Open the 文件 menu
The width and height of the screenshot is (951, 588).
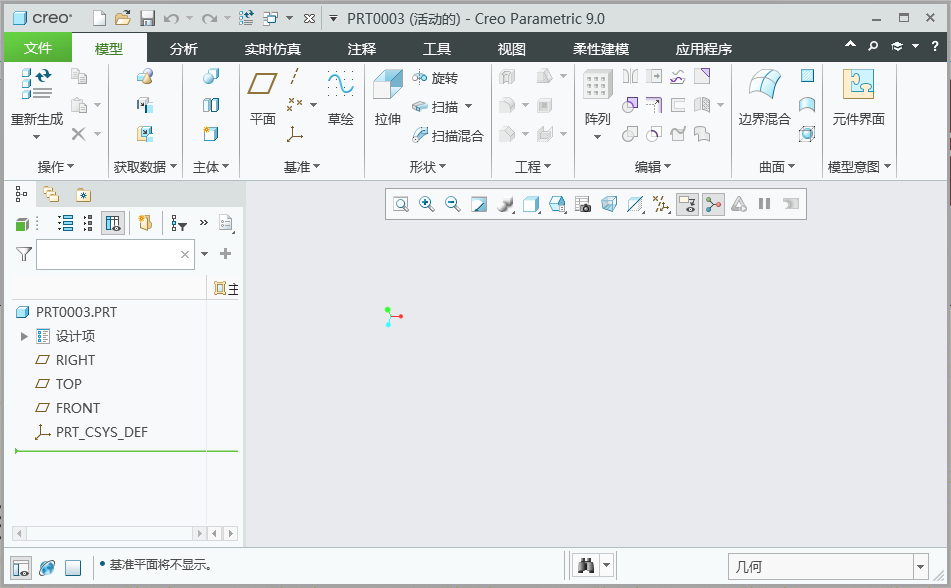pyautogui.click(x=38, y=48)
